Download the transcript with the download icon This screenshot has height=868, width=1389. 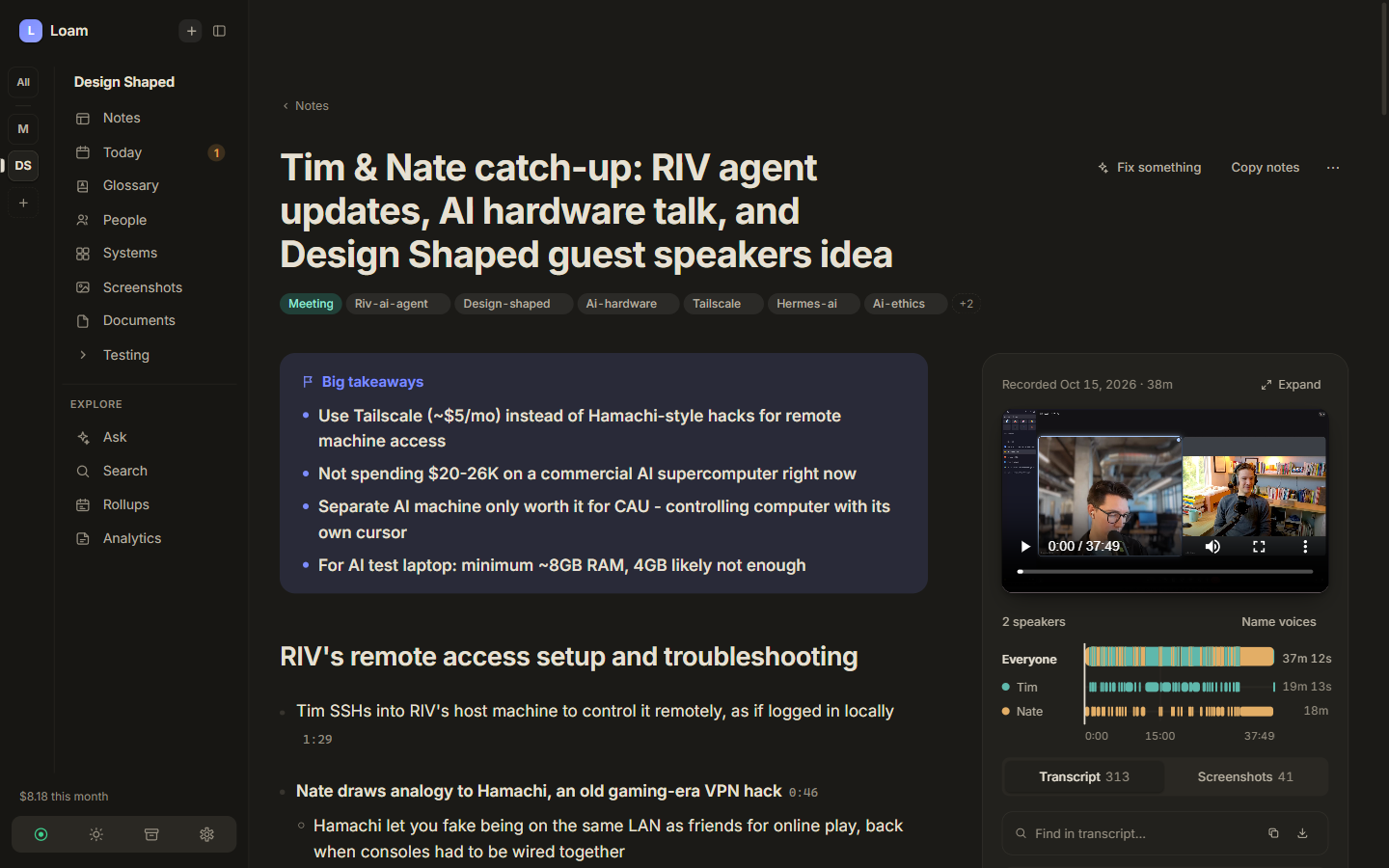click(x=1302, y=833)
